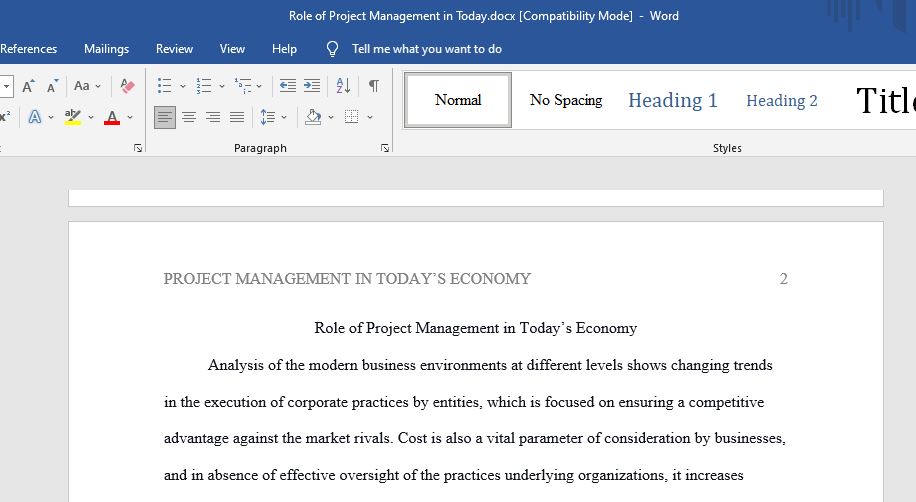Click the Styles group label
This screenshot has height=502, width=916.
pos(727,148)
